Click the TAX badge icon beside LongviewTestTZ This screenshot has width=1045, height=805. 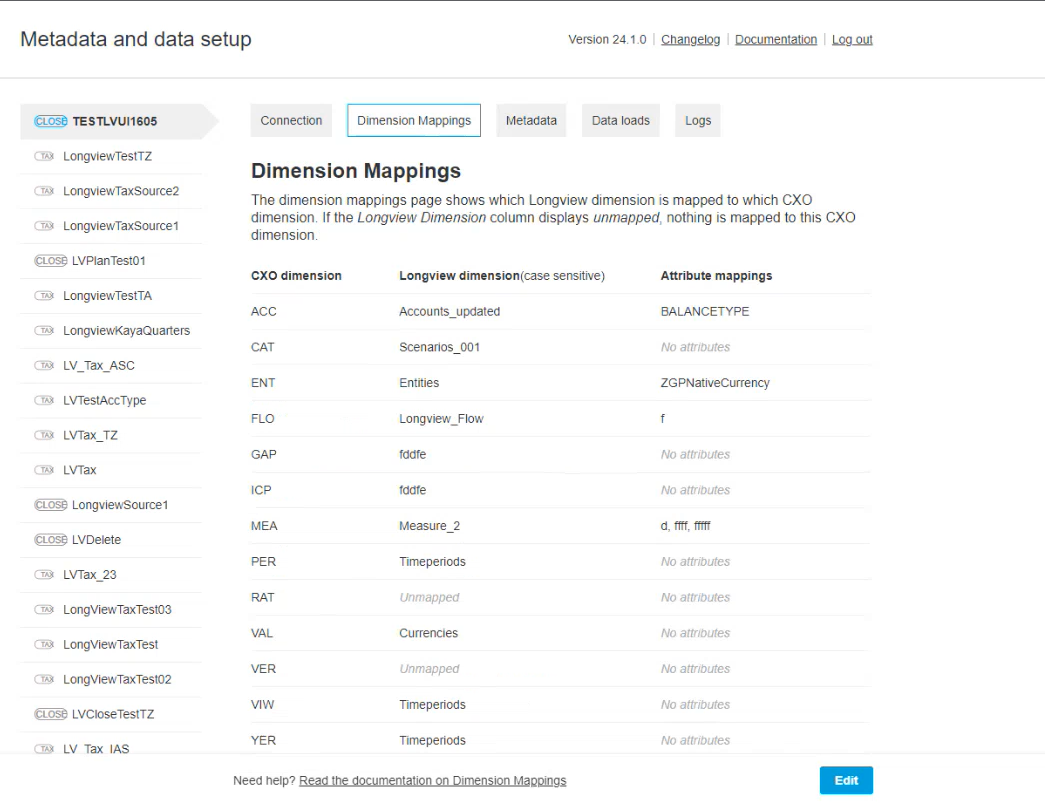44,156
